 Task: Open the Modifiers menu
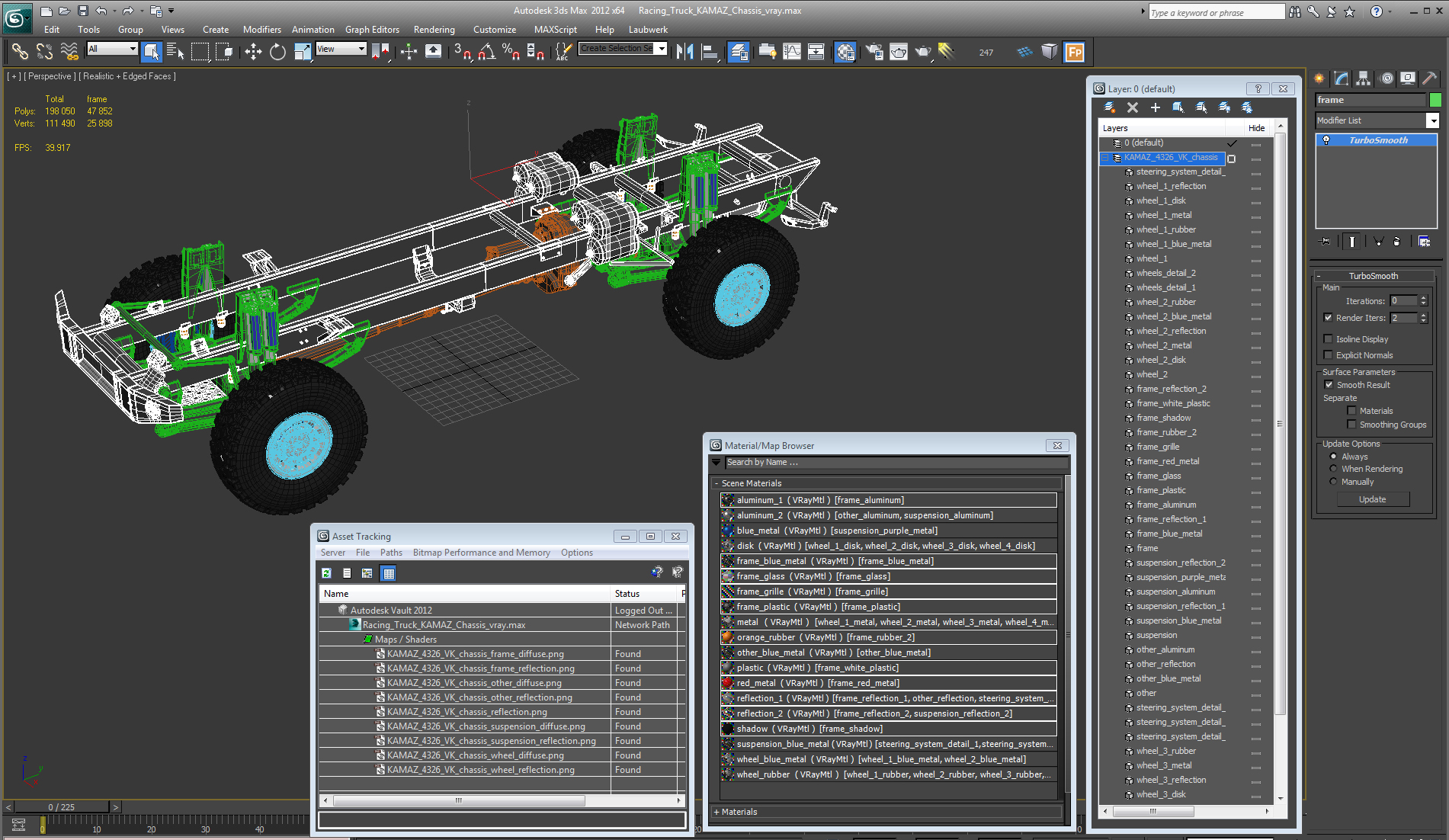[261, 30]
